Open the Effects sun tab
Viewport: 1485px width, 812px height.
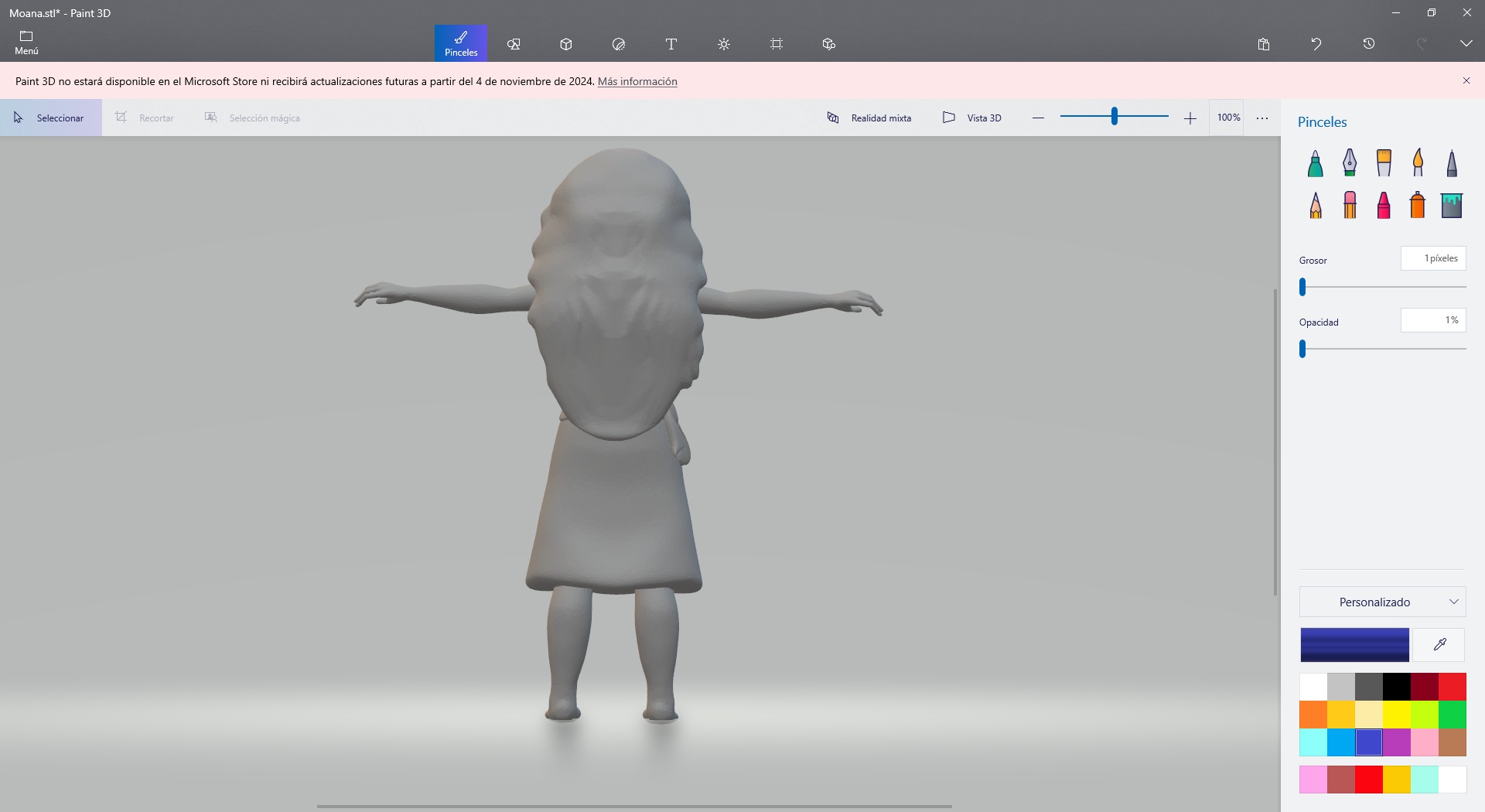click(x=724, y=44)
